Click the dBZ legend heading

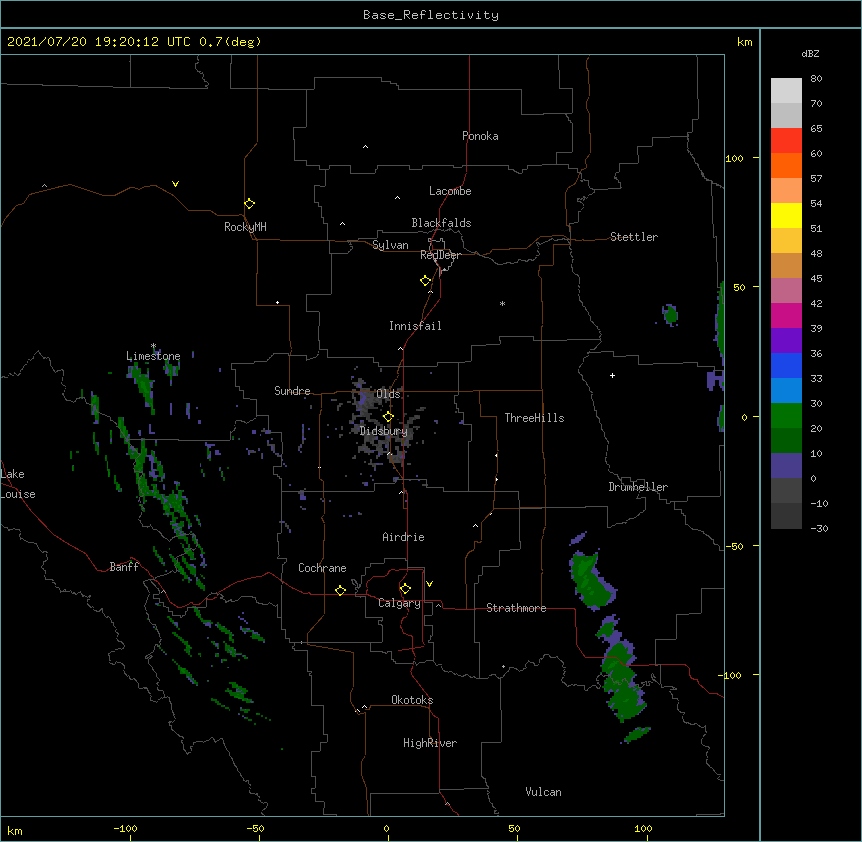coord(810,53)
